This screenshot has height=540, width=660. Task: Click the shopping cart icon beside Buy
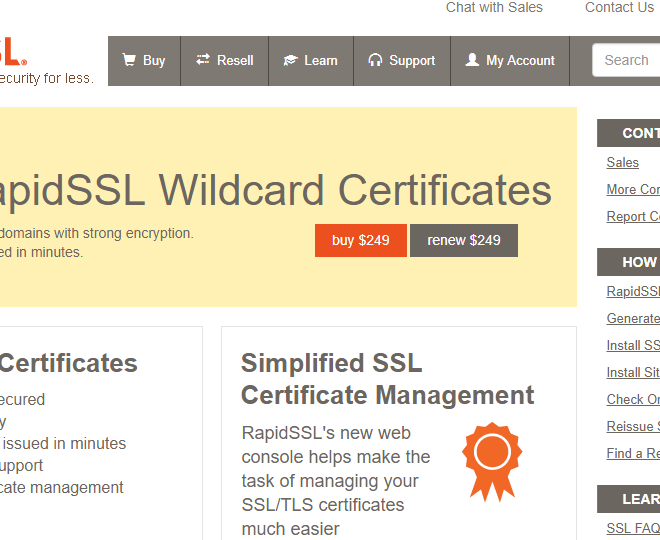click(x=129, y=60)
